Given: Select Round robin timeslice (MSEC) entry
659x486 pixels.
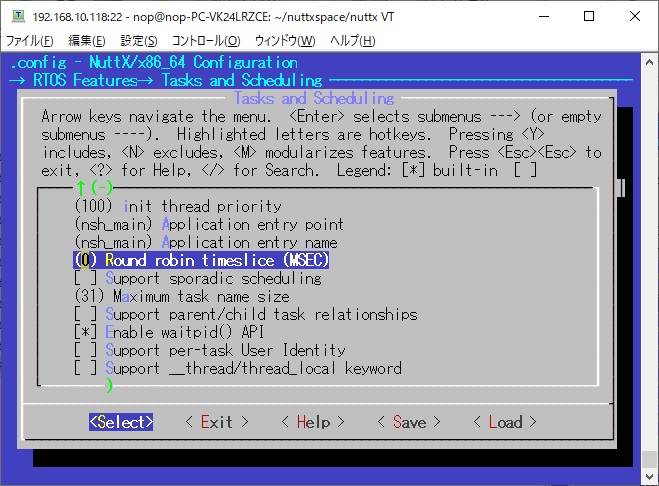Looking at the screenshot, I should click(201, 260).
